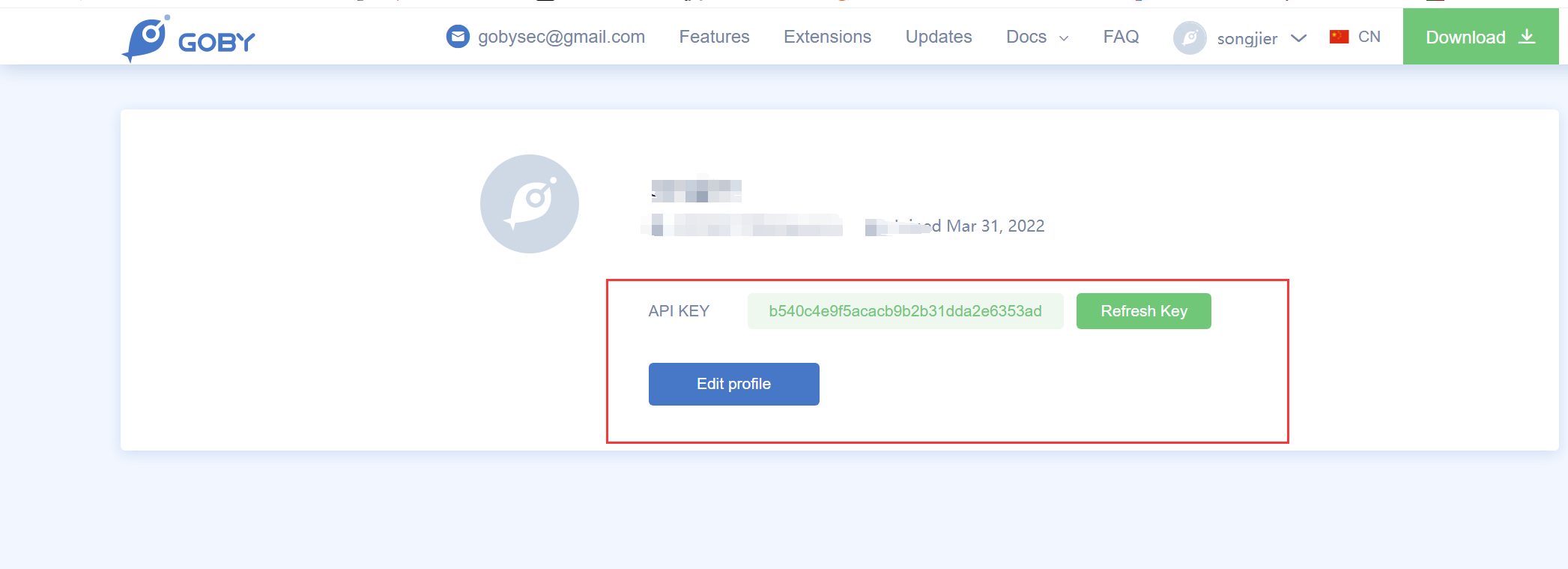
Task: Open the Extensions page
Action: 827,37
